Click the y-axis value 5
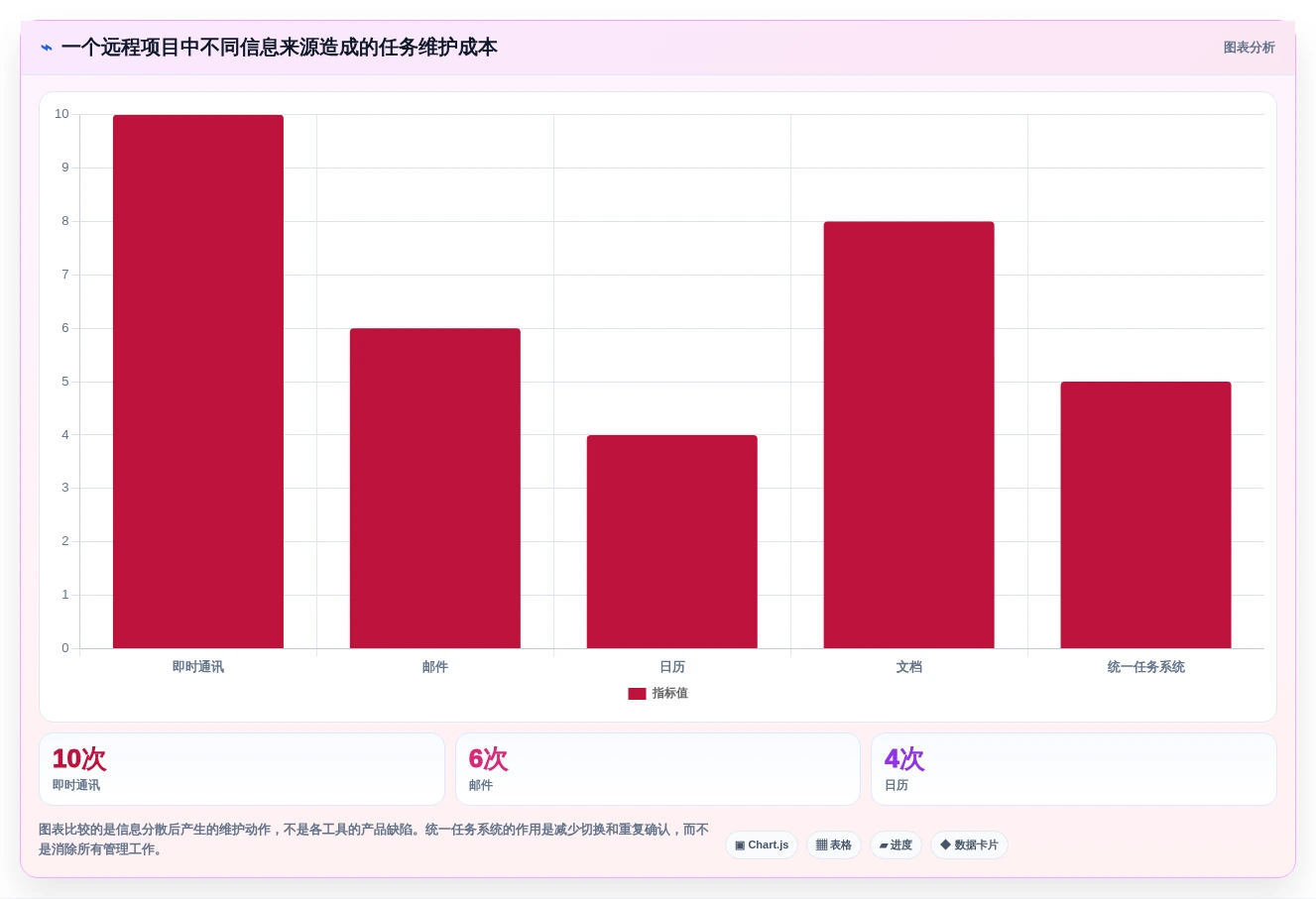 pos(65,382)
